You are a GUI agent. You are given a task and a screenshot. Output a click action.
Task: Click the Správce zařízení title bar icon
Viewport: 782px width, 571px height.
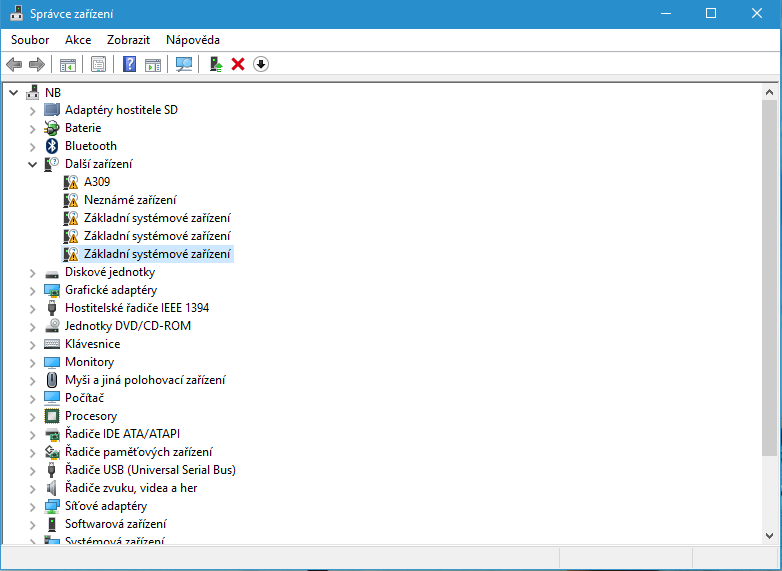point(16,13)
